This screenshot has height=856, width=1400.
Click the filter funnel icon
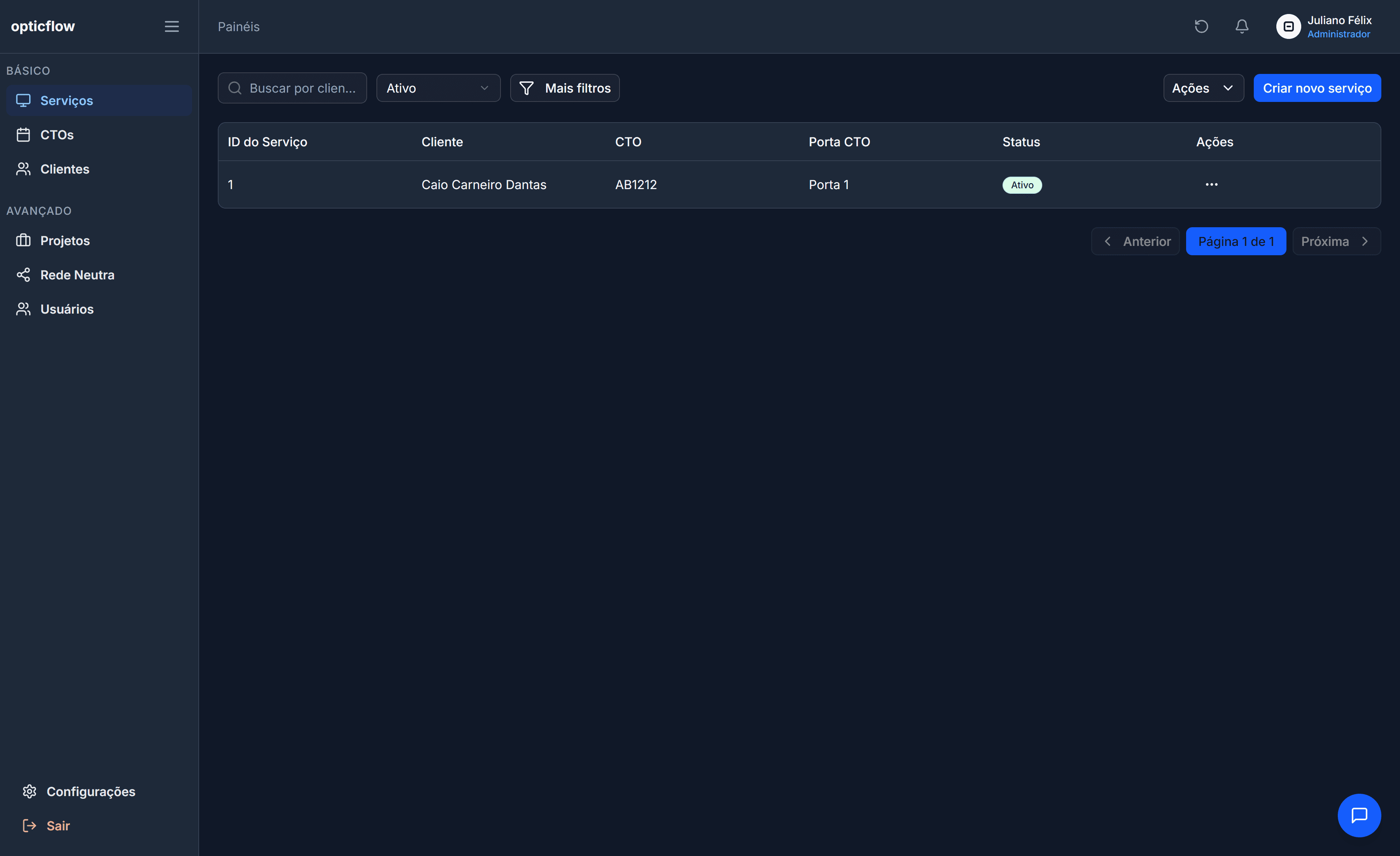527,88
